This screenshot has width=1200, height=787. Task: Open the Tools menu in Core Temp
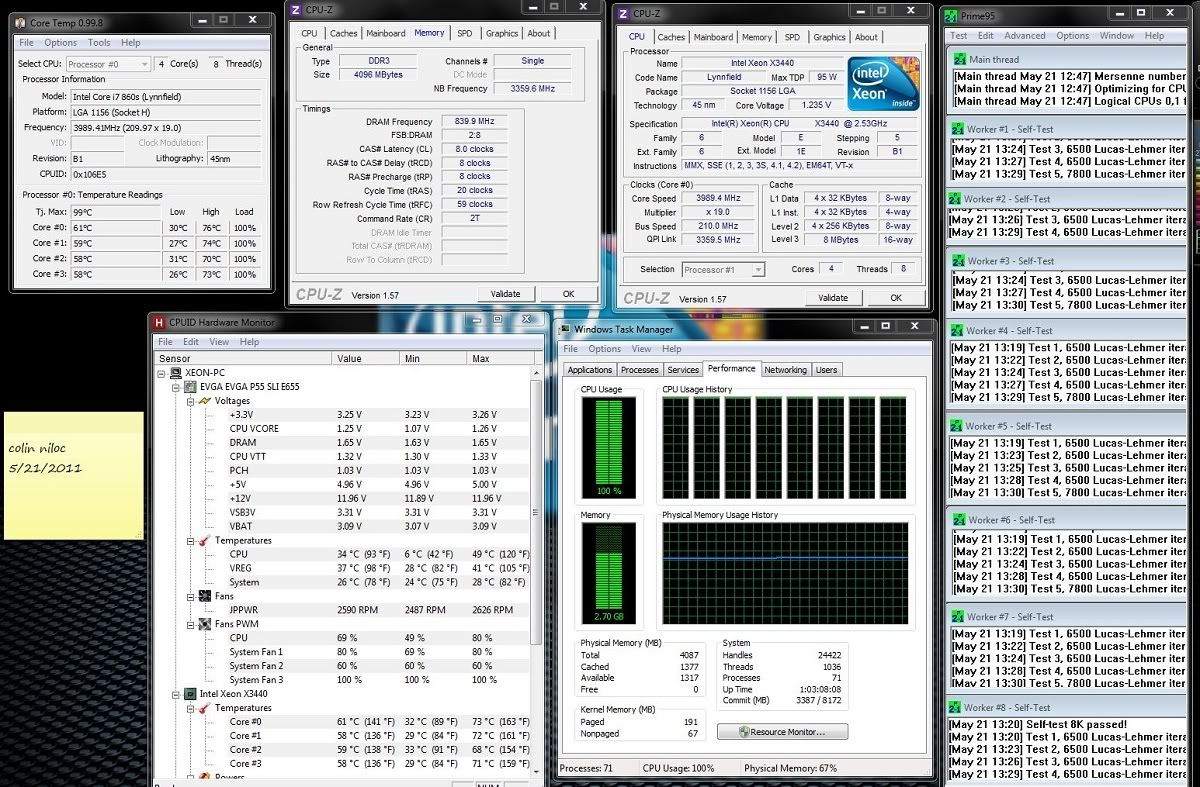[99, 43]
